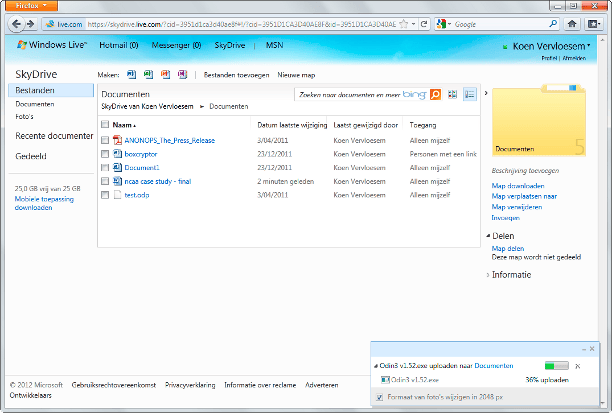This screenshot has height=413, width=612.
Task: Cancel the Odin3 upload with X
Action: coord(578,366)
